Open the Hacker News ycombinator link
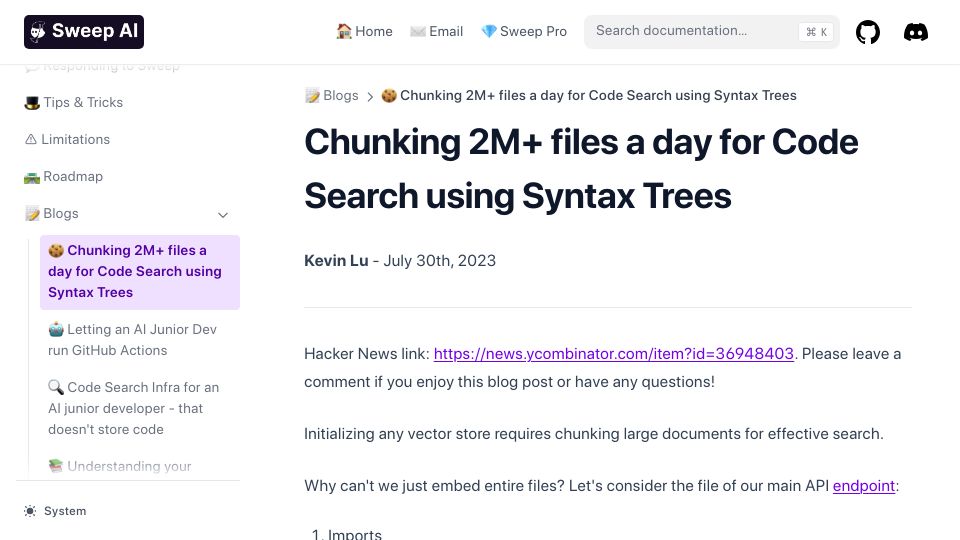Image resolution: width=960 pixels, height=540 pixels. click(613, 354)
